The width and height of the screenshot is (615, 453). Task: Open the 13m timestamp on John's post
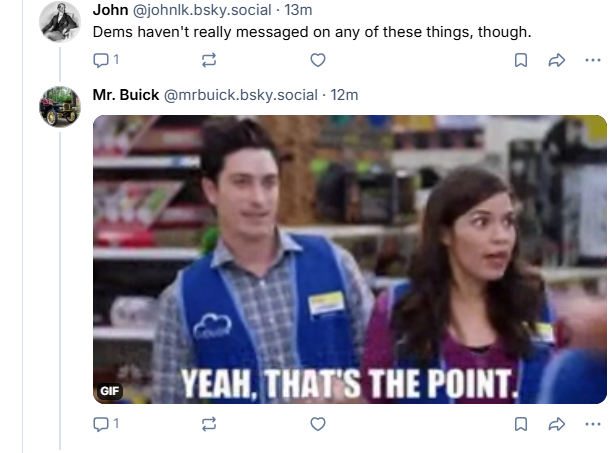click(x=298, y=10)
